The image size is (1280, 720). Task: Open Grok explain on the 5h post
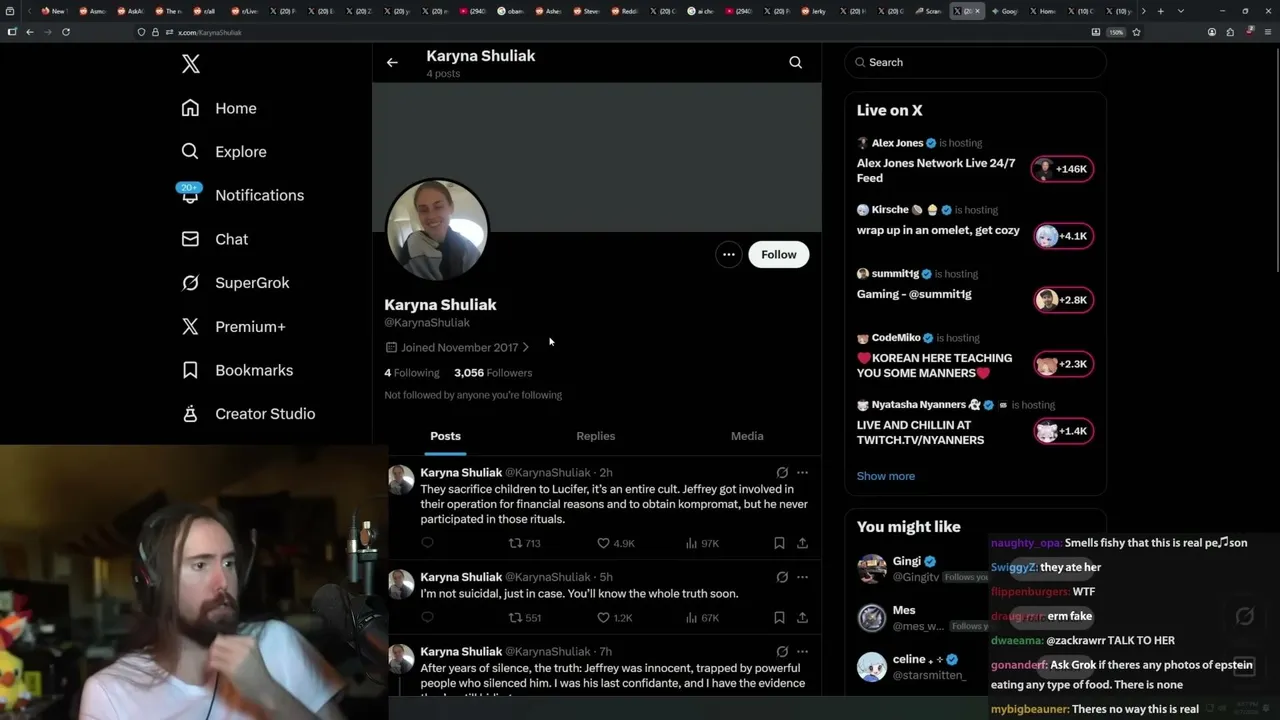782,577
